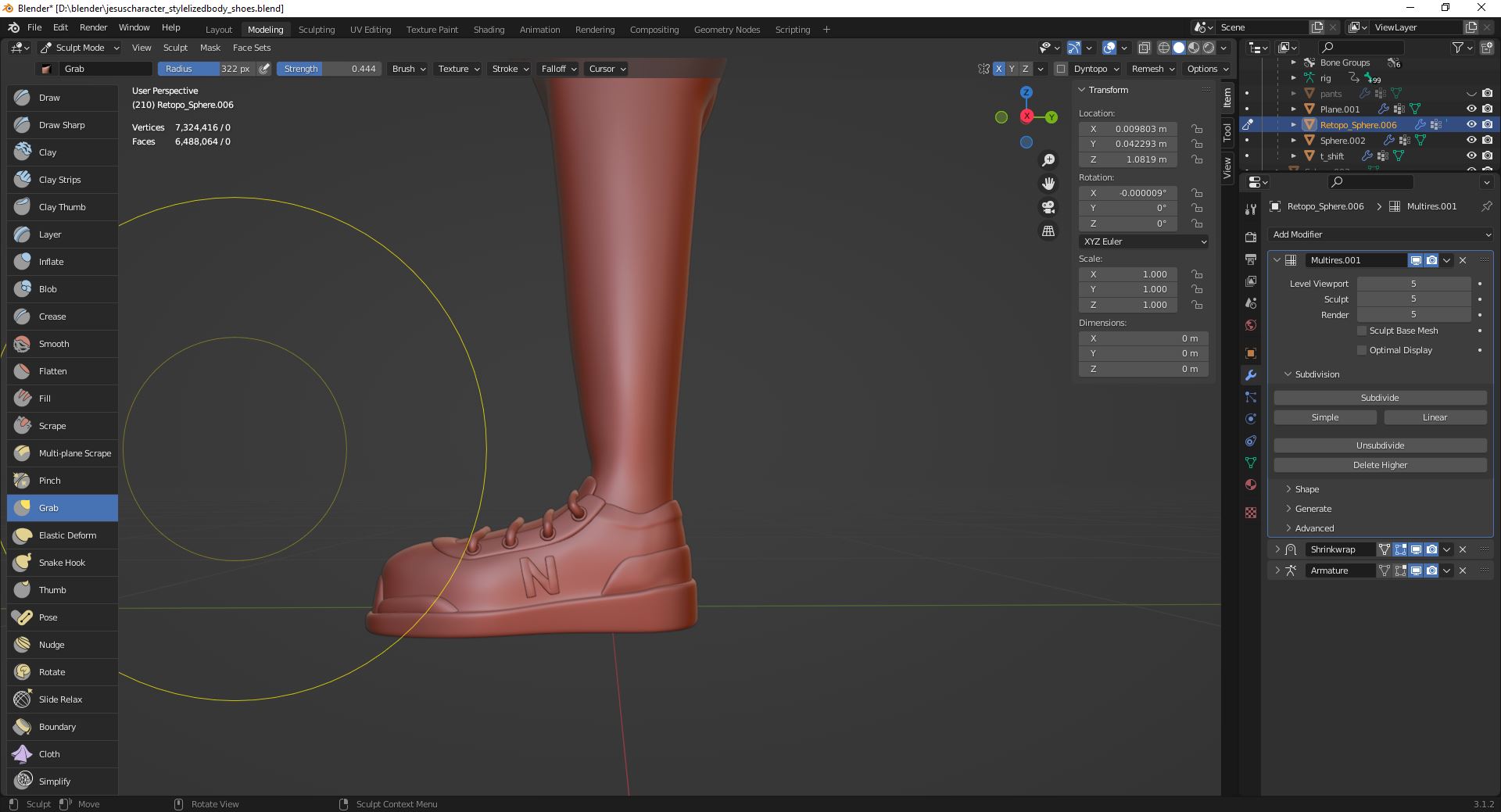Select the Elastic Deform brush
Screen dimensions: 1501x812
(66, 535)
